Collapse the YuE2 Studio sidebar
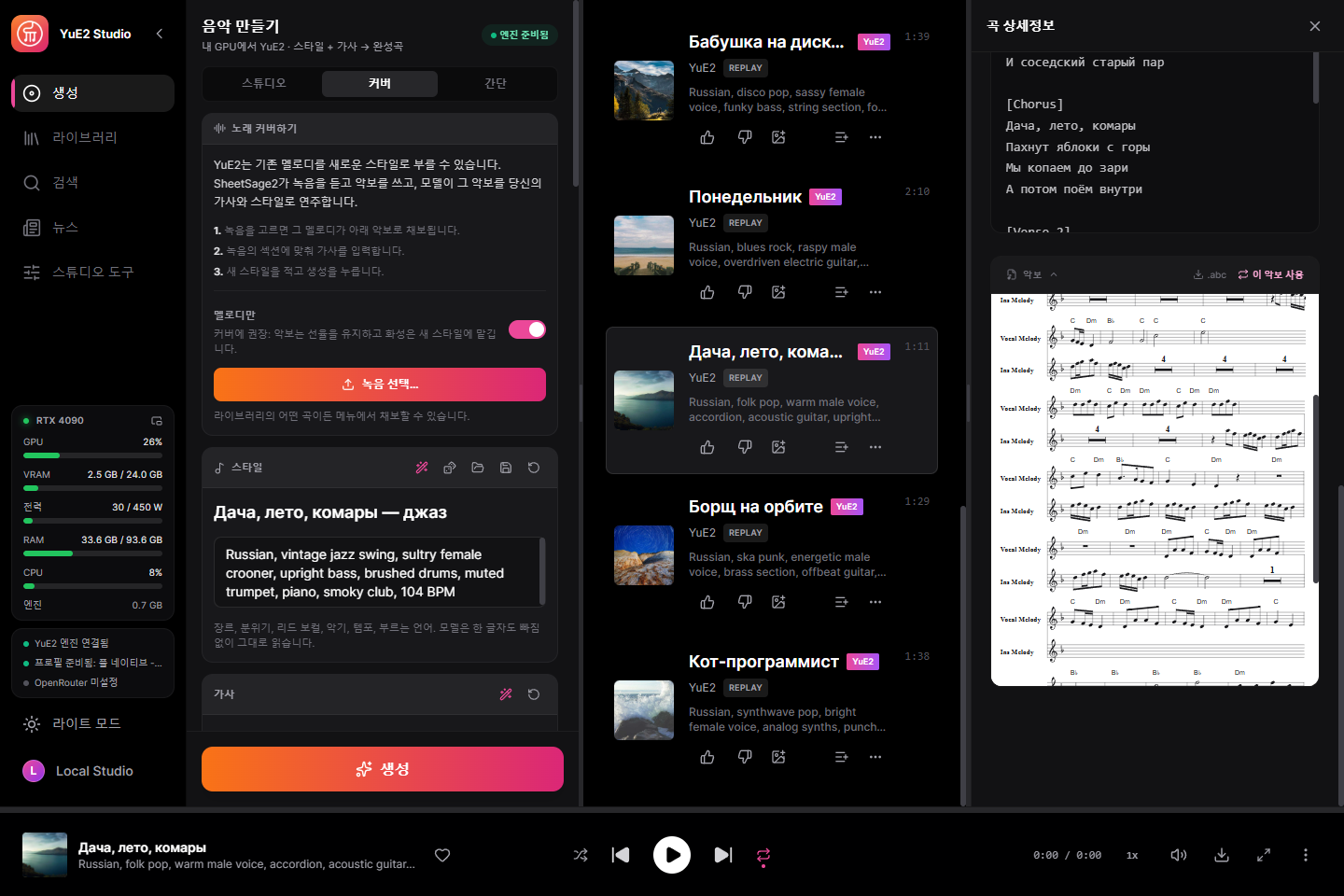 160,34
